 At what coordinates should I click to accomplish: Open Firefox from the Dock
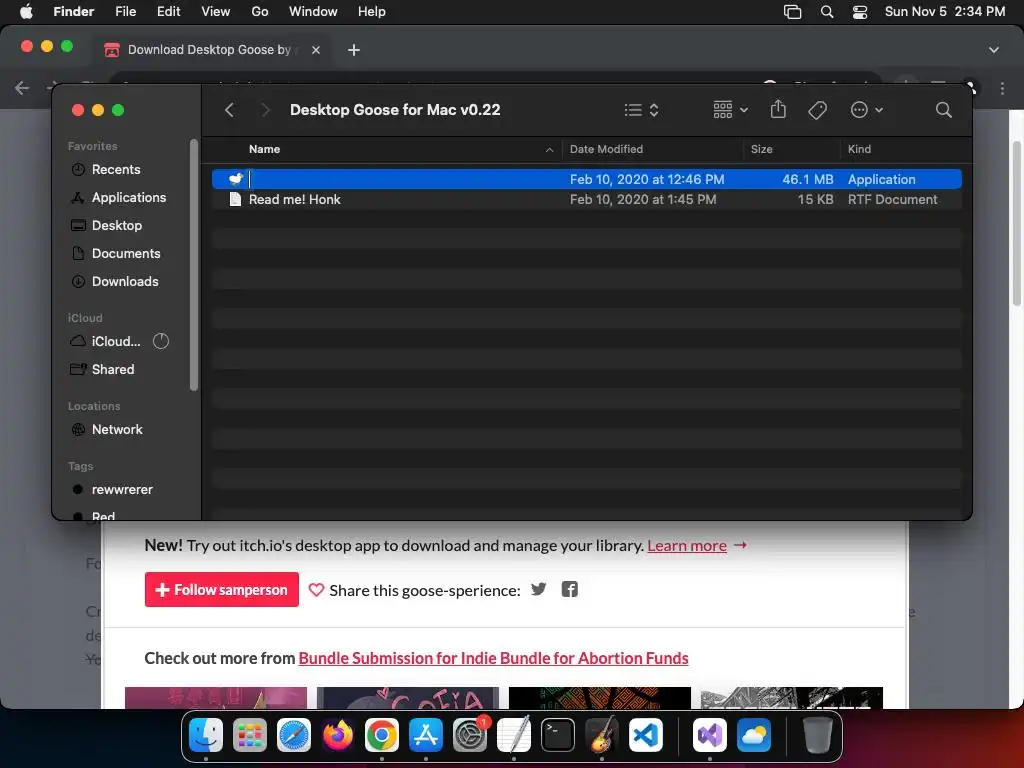pyautogui.click(x=338, y=735)
